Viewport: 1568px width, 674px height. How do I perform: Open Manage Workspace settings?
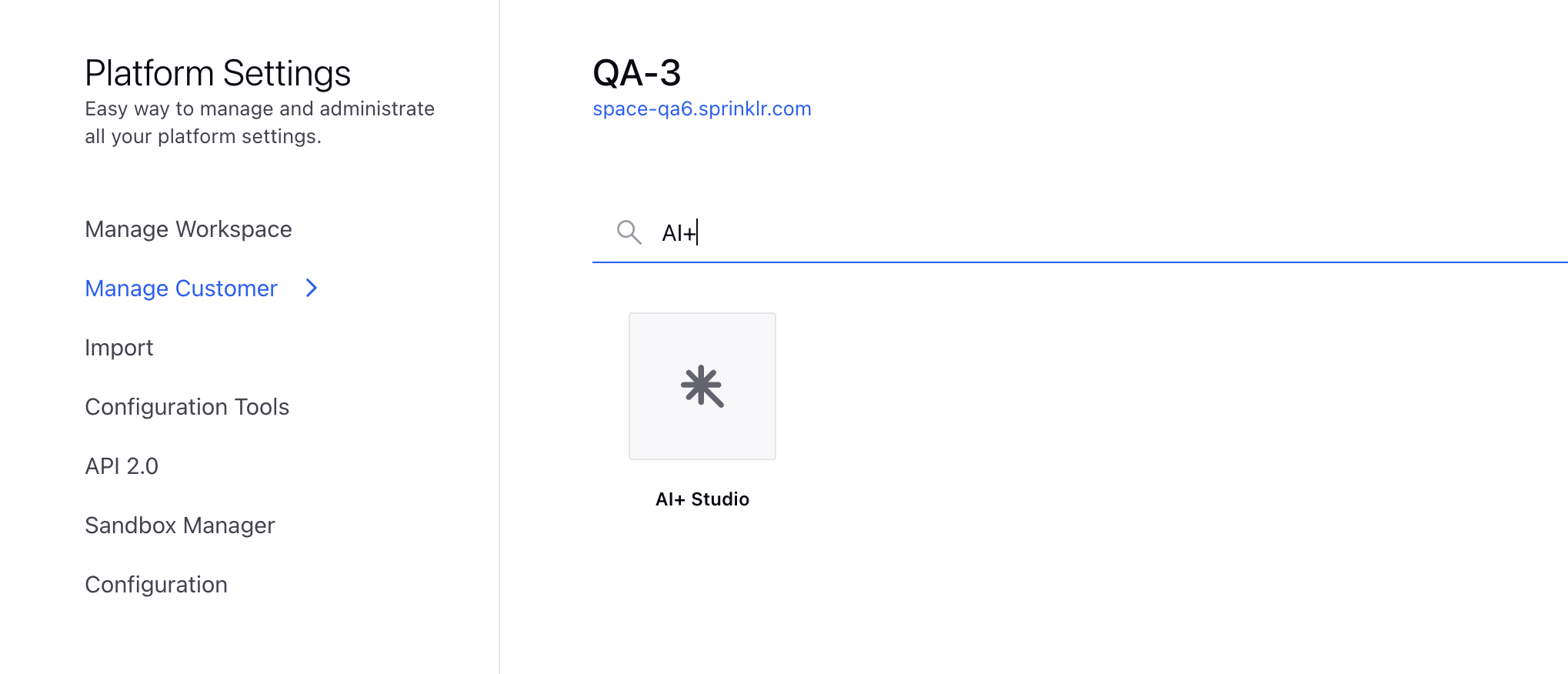point(188,229)
